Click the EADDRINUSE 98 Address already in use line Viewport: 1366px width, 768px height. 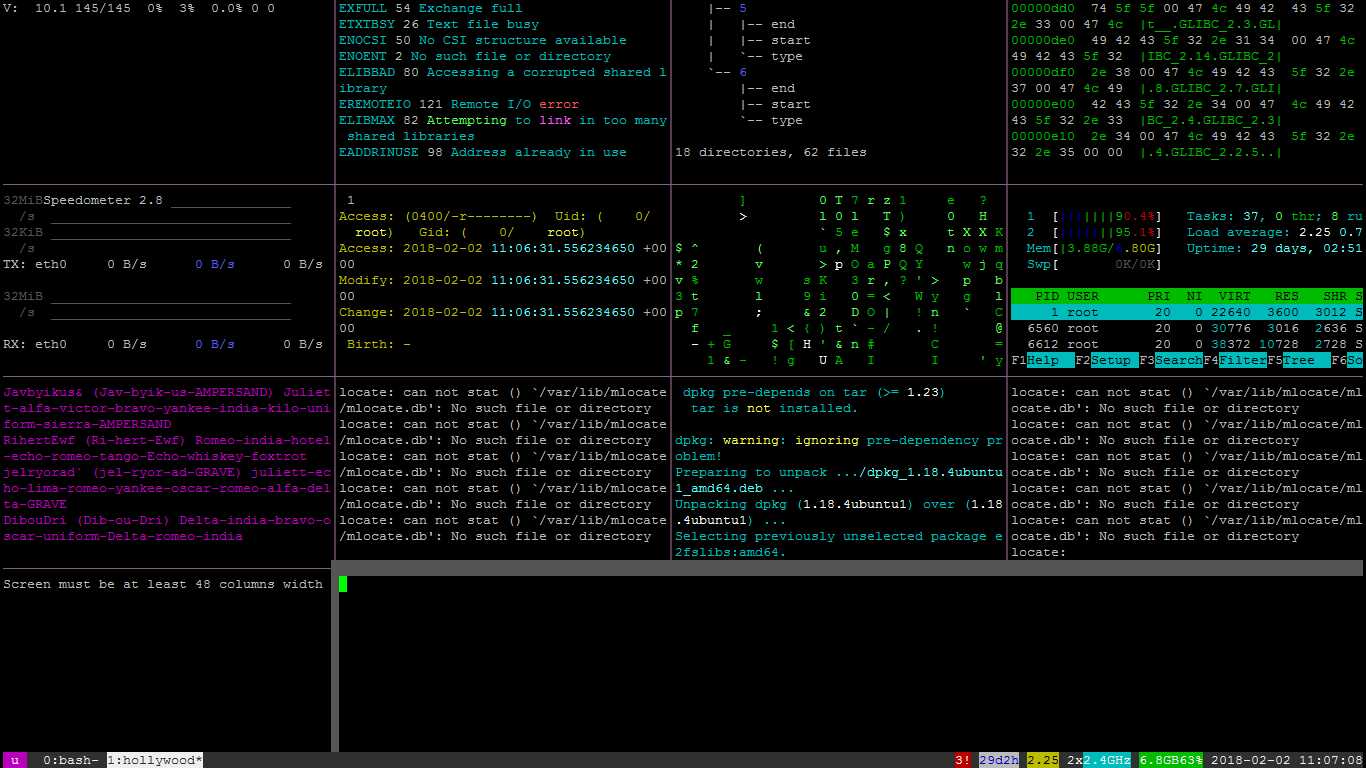(483, 152)
